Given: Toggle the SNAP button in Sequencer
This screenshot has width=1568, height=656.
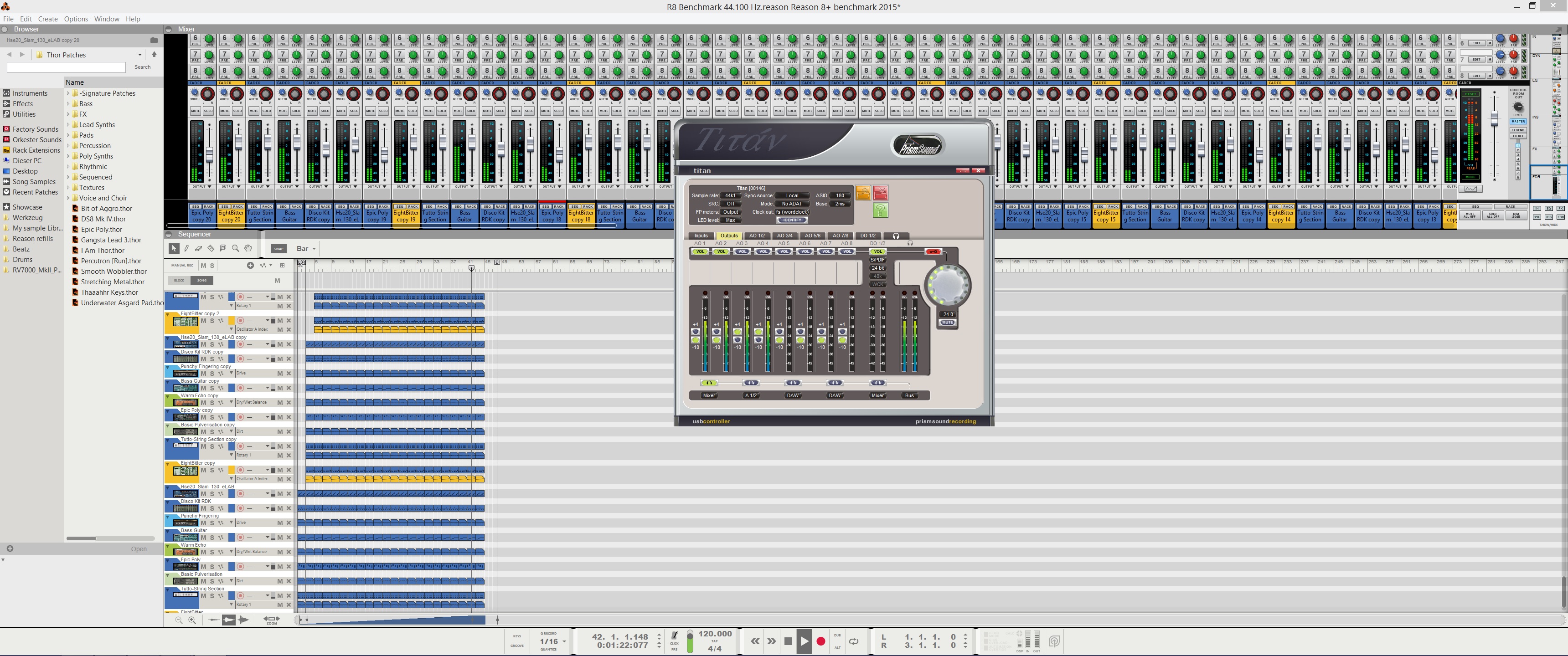Looking at the screenshot, I should coord(279,248).
